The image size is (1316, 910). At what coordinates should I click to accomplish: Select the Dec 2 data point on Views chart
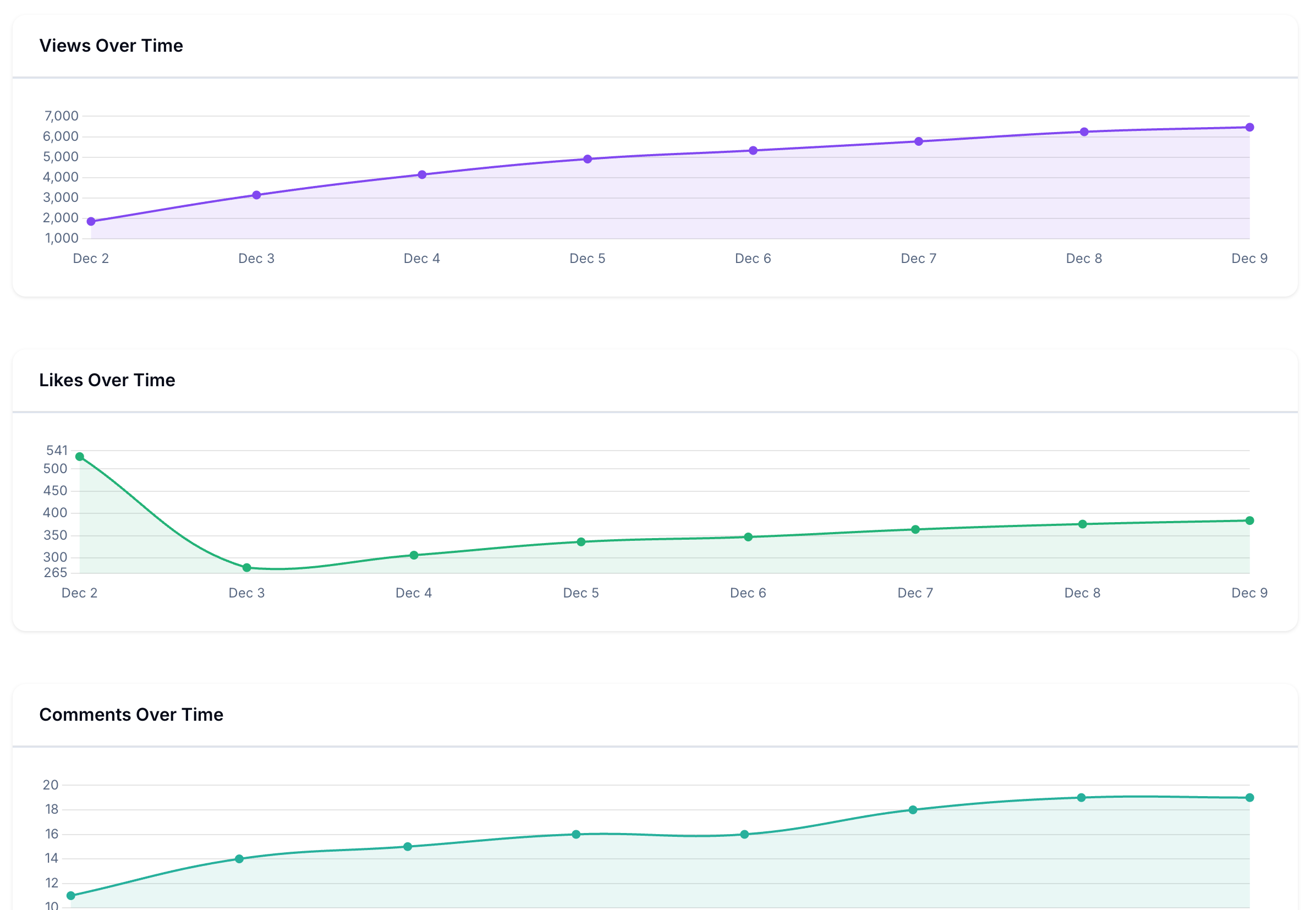(x=90, y=221)
